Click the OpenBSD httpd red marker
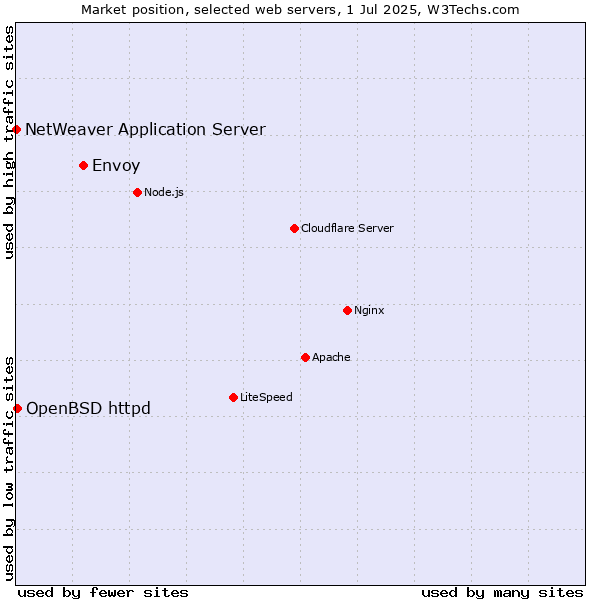This screenshot has height=600, width=600. [17, 409]
